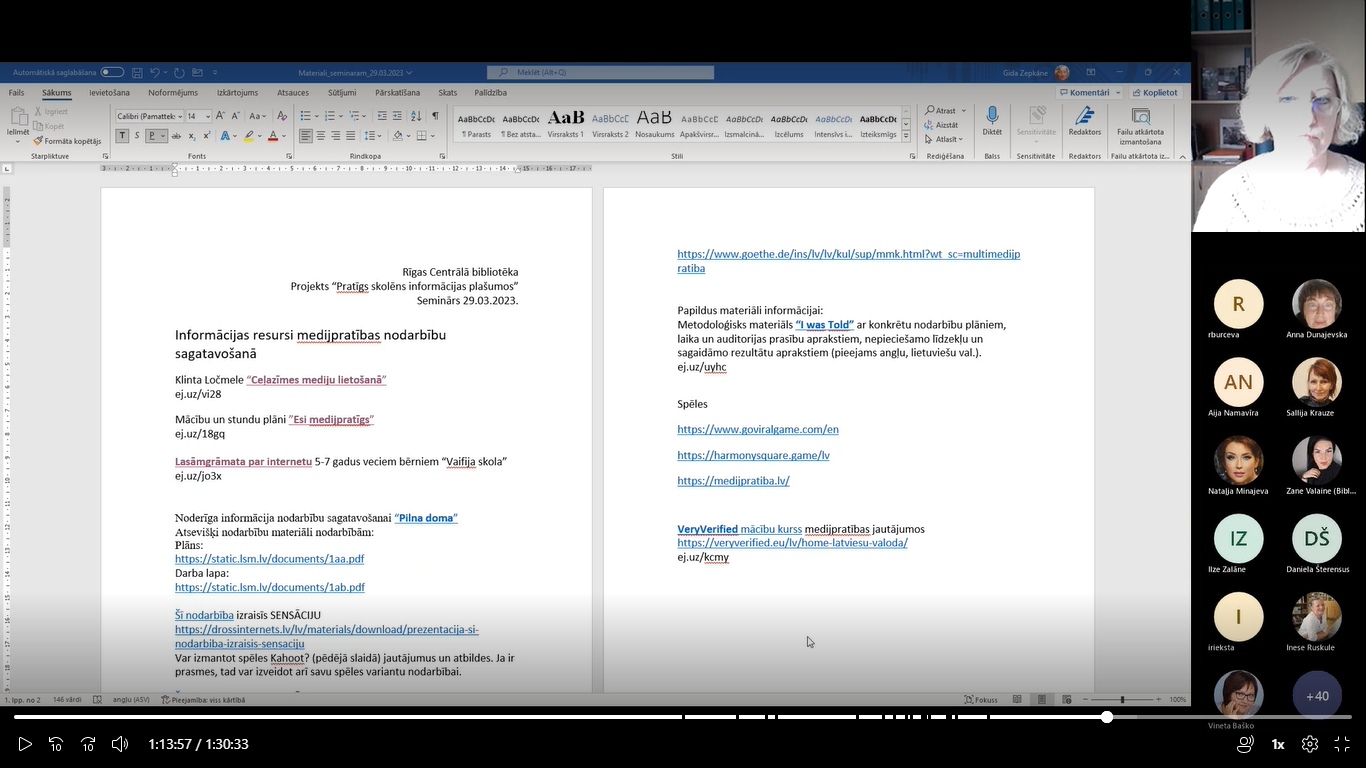Screen dimensions: 1366x768
Task: Click the decrease indent icon
Action: pyautogui.click(x=382, y=116)
